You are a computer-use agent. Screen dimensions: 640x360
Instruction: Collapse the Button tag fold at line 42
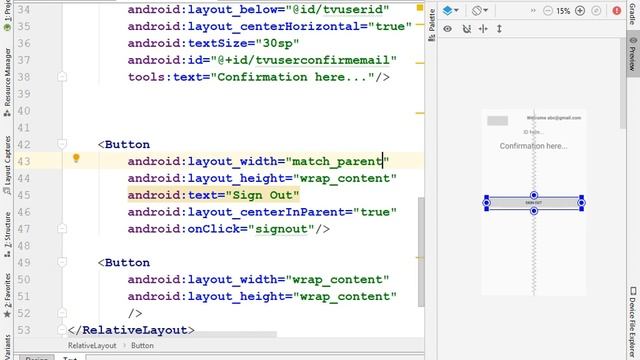pos(62,144)
